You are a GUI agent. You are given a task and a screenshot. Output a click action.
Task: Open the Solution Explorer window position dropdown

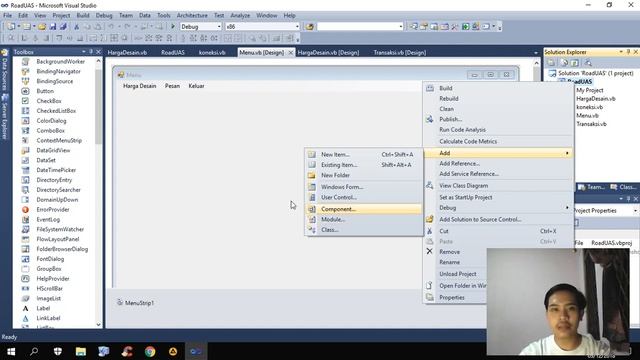pos(621,52)
